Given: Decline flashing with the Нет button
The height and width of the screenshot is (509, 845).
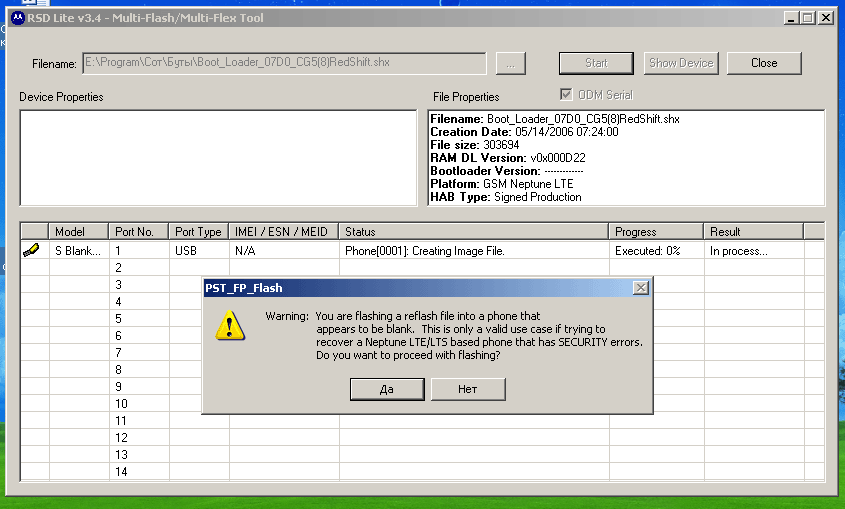Looking at the screenshot, I should (468, 389).
